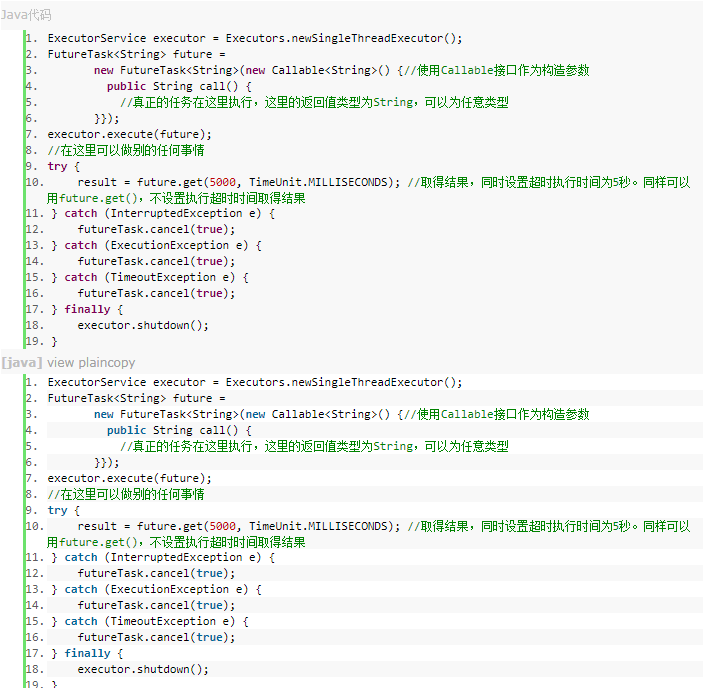Click "catch (TimeoutException e)" in the [java] block
This screenshot has height=688, width=716.
coord(150,621)
